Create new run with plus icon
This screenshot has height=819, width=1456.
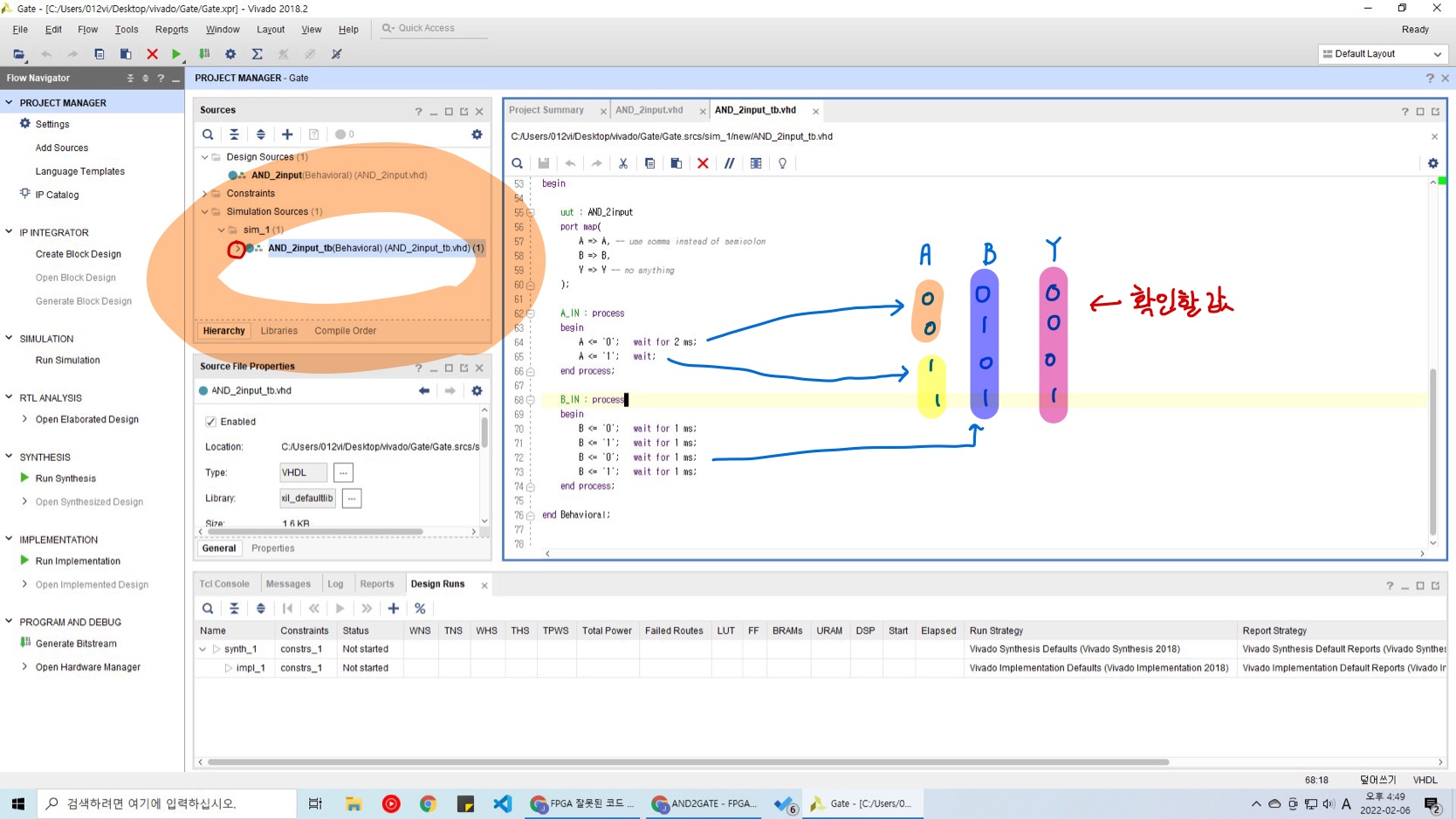[x=394, y=609]
